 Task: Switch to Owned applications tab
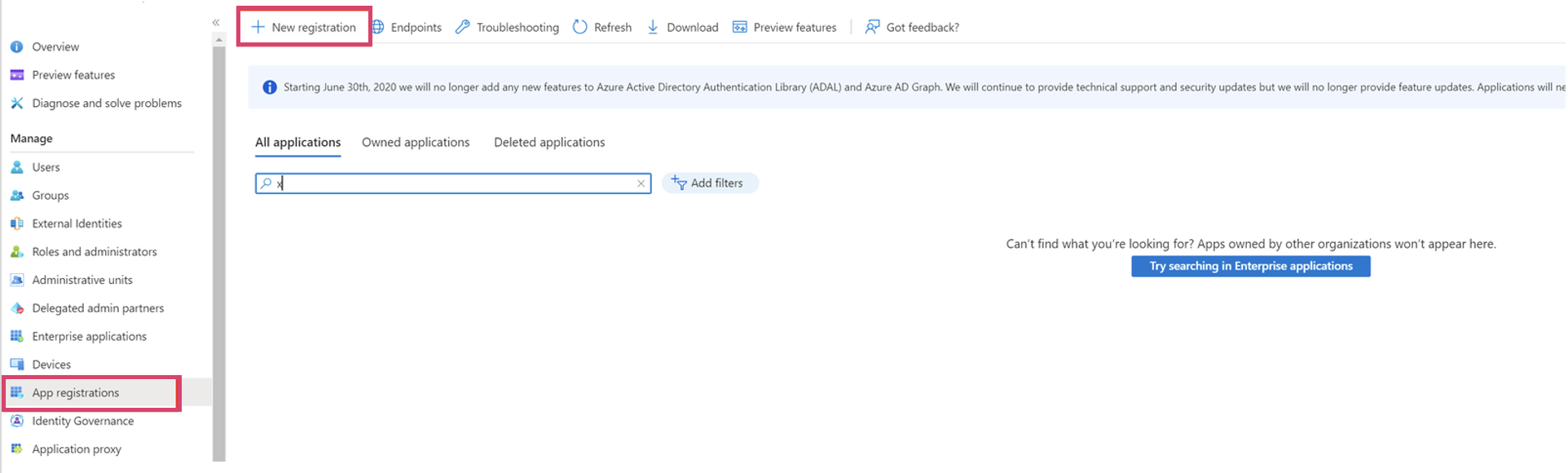pos(416,143)
